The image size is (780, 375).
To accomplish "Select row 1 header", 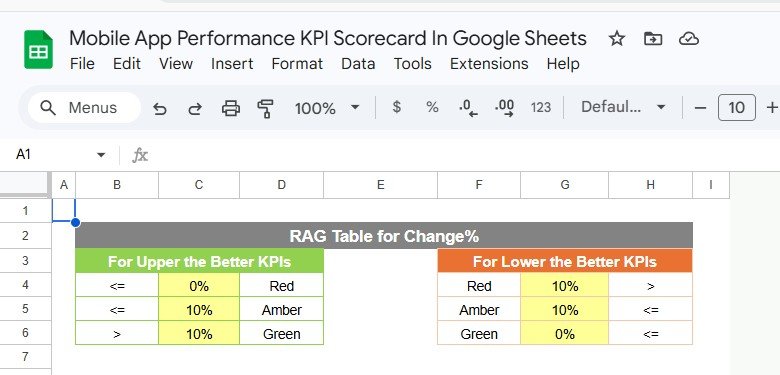I will tap(25, 210).
